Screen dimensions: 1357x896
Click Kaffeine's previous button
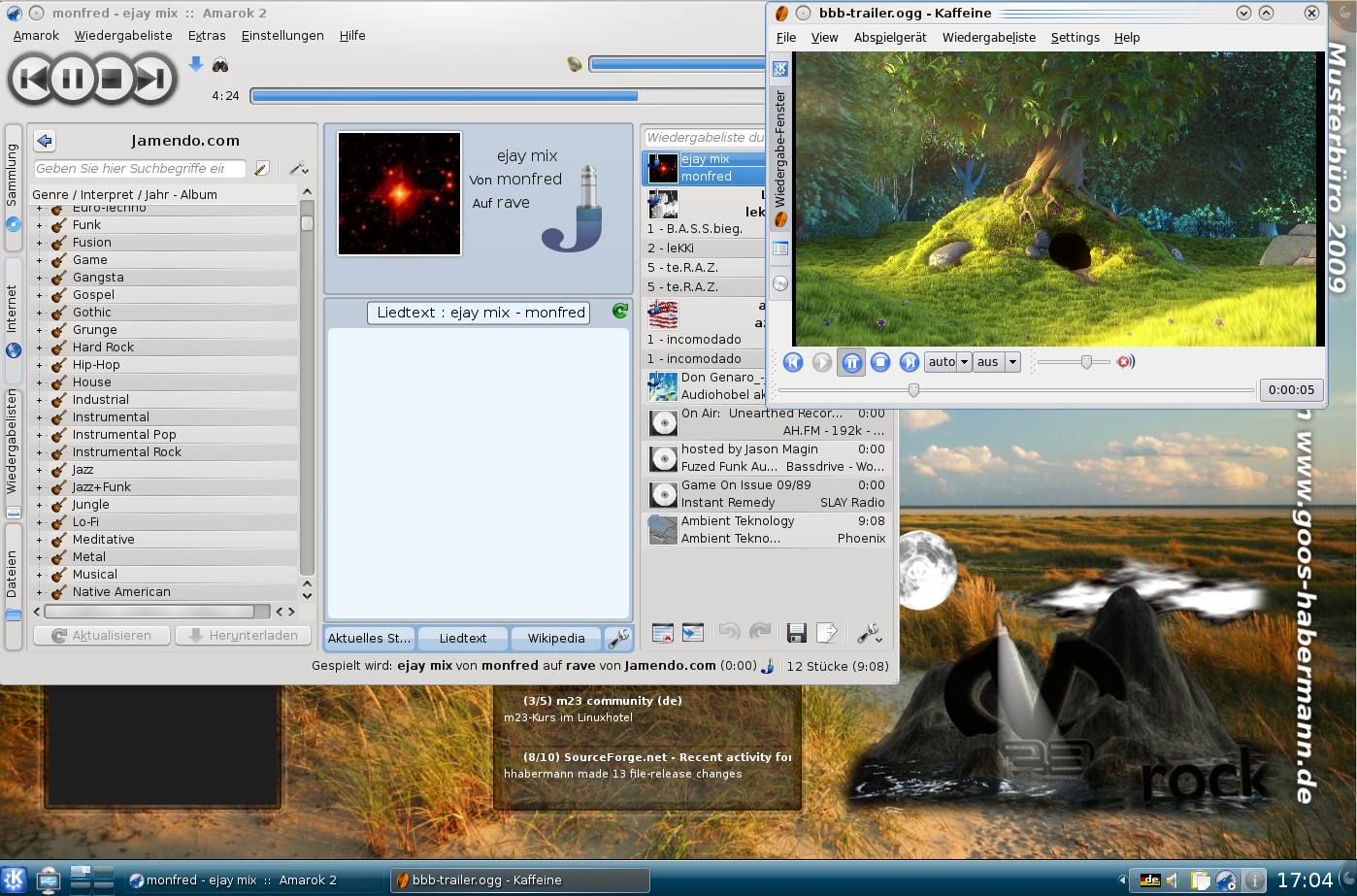click(x=793, y=362)
